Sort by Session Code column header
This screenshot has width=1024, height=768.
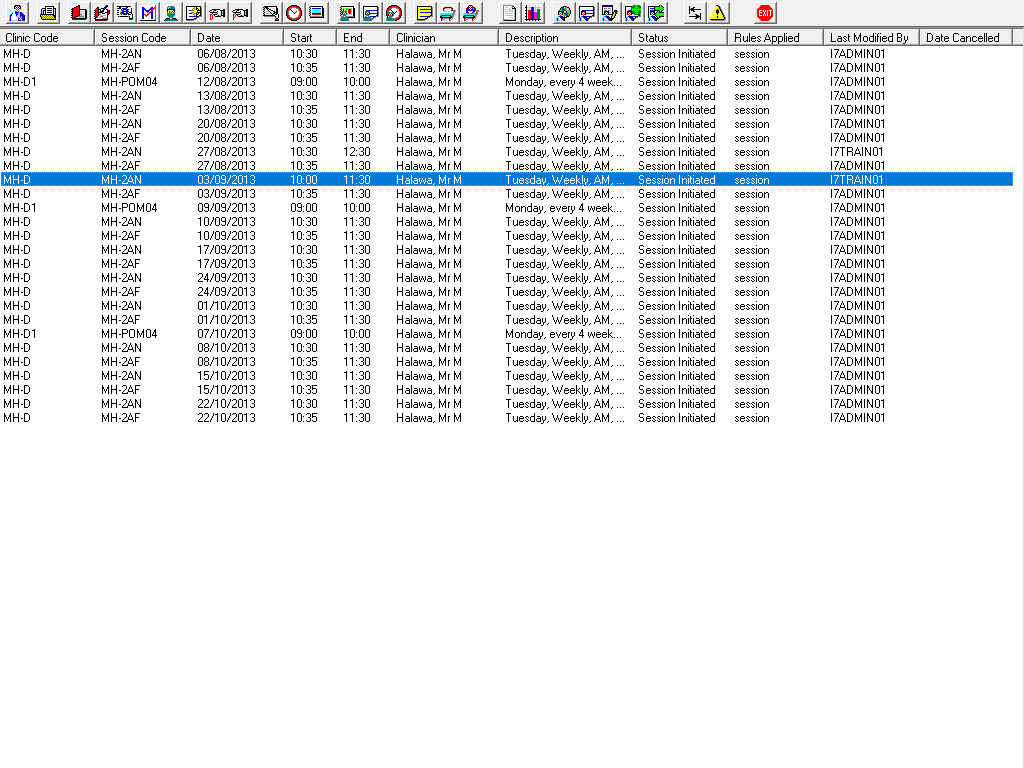142,38
